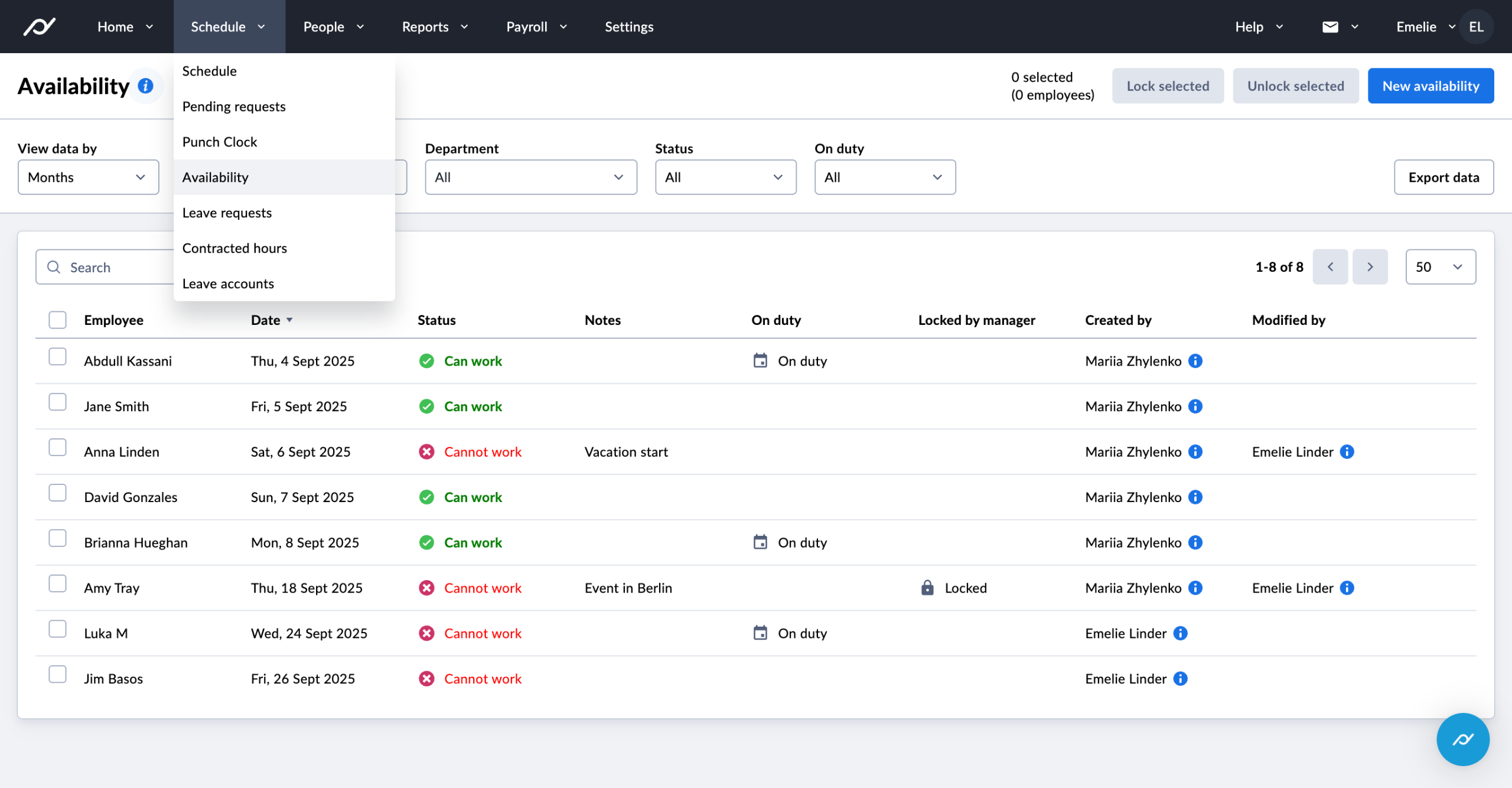Image resolution: width=1512 pixels, height=788 pixels.
Task: Open the mail envelope icon in the top bar
Action: pos(1330,27)
